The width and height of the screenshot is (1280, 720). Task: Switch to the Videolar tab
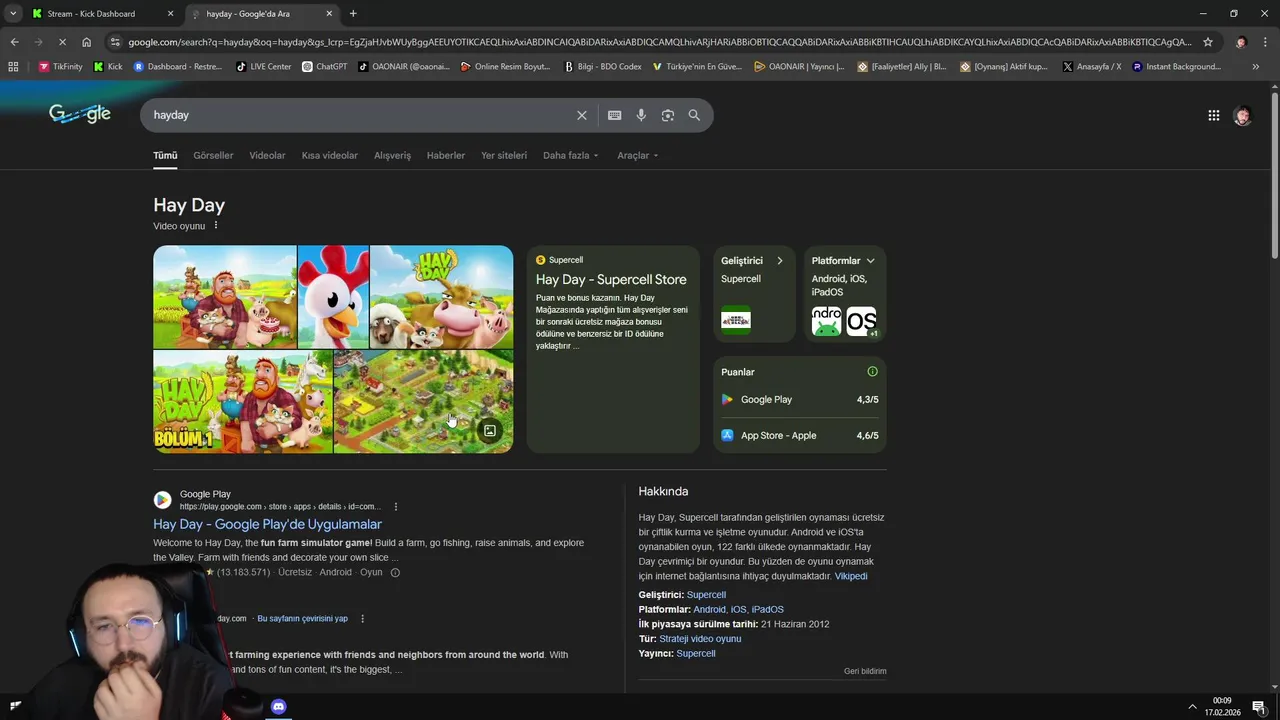[267, 155]
